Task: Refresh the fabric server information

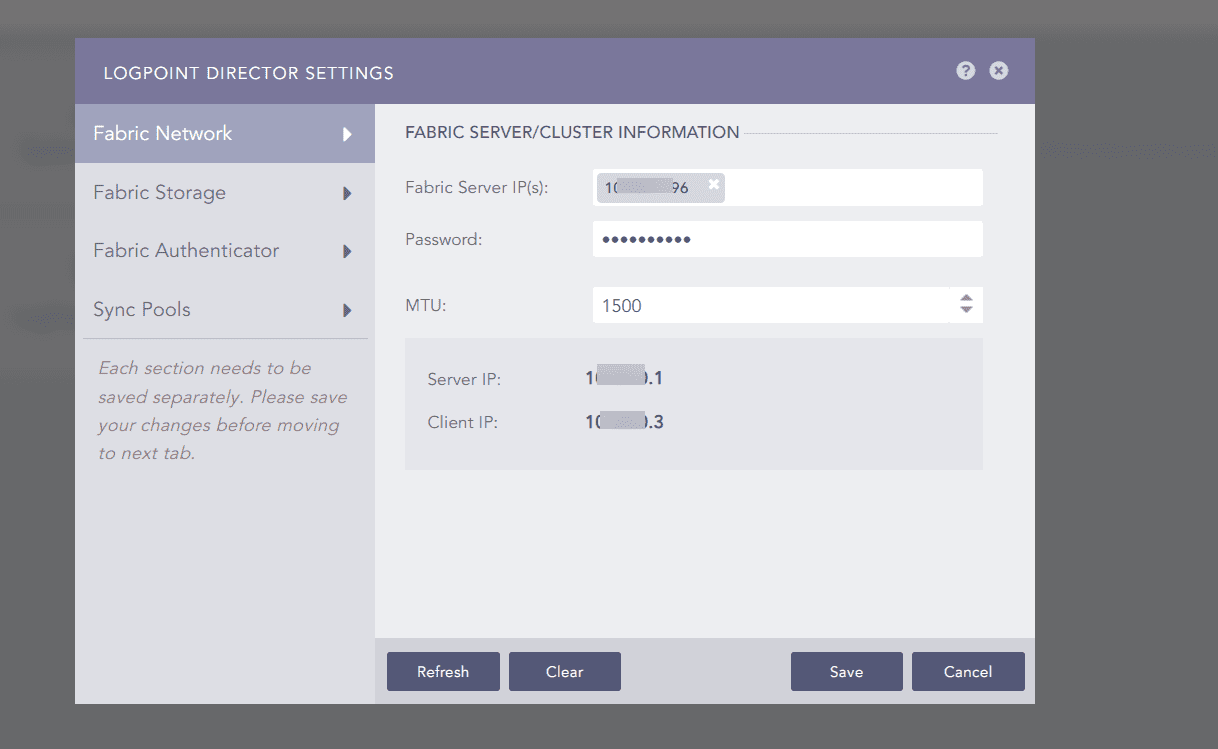Action: (443, 671)
